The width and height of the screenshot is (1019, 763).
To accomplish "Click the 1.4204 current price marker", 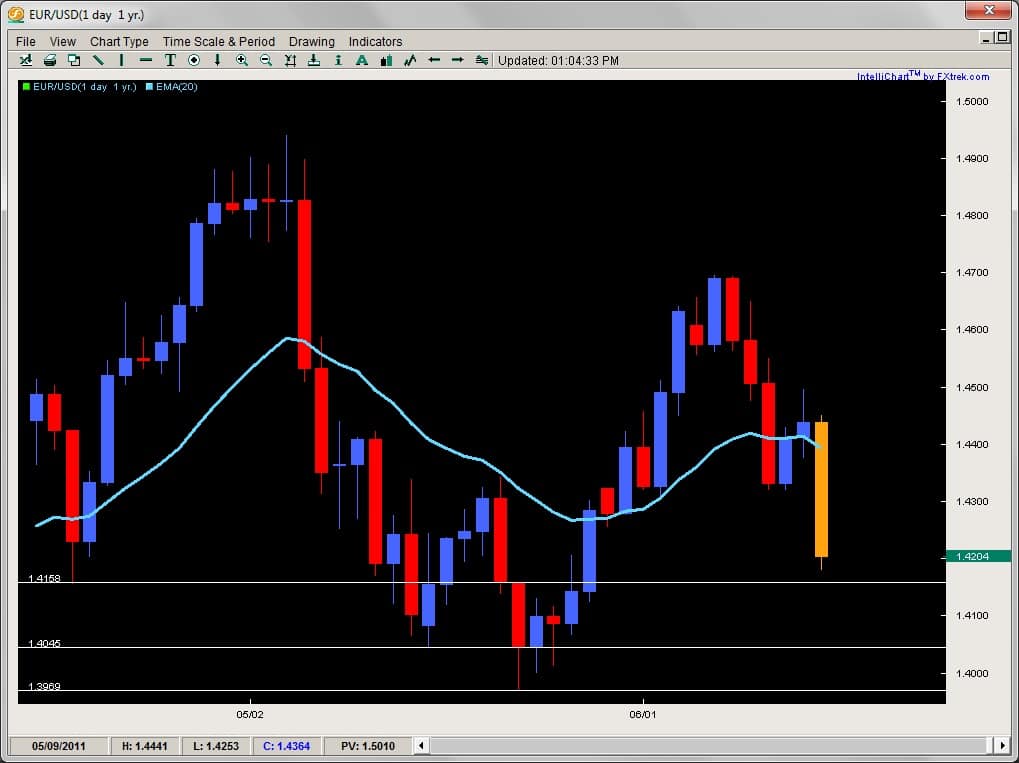I will click(978, 556).
